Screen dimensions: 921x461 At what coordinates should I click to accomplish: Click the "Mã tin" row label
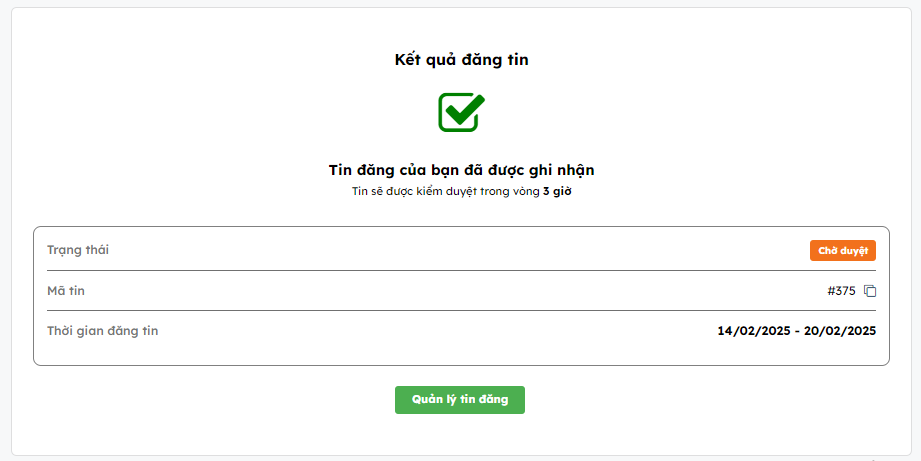tap(66, 291)
